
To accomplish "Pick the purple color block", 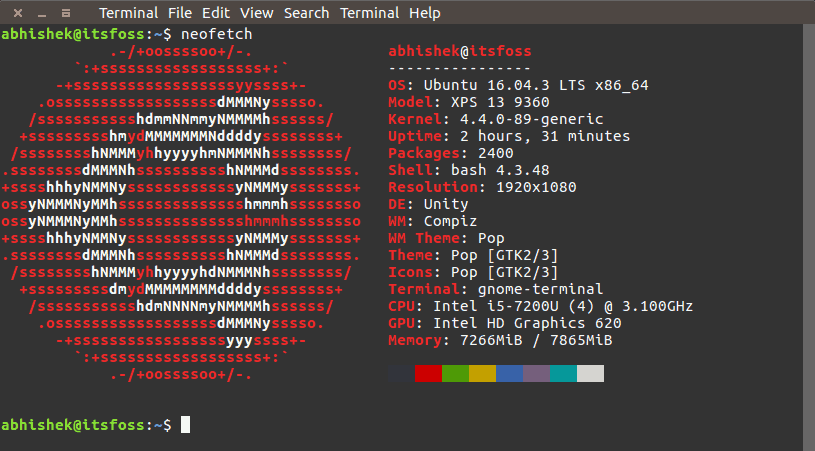I will click(x=536, y=373).
